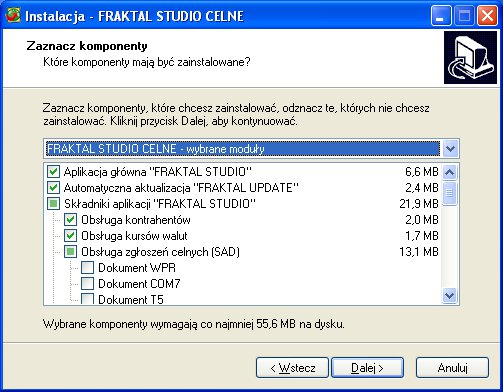Toggle Składniki aplikacji "FRAKTAL STUDIO" checkbox
Viewport: 503px width, 392px height.
[53, 204]
